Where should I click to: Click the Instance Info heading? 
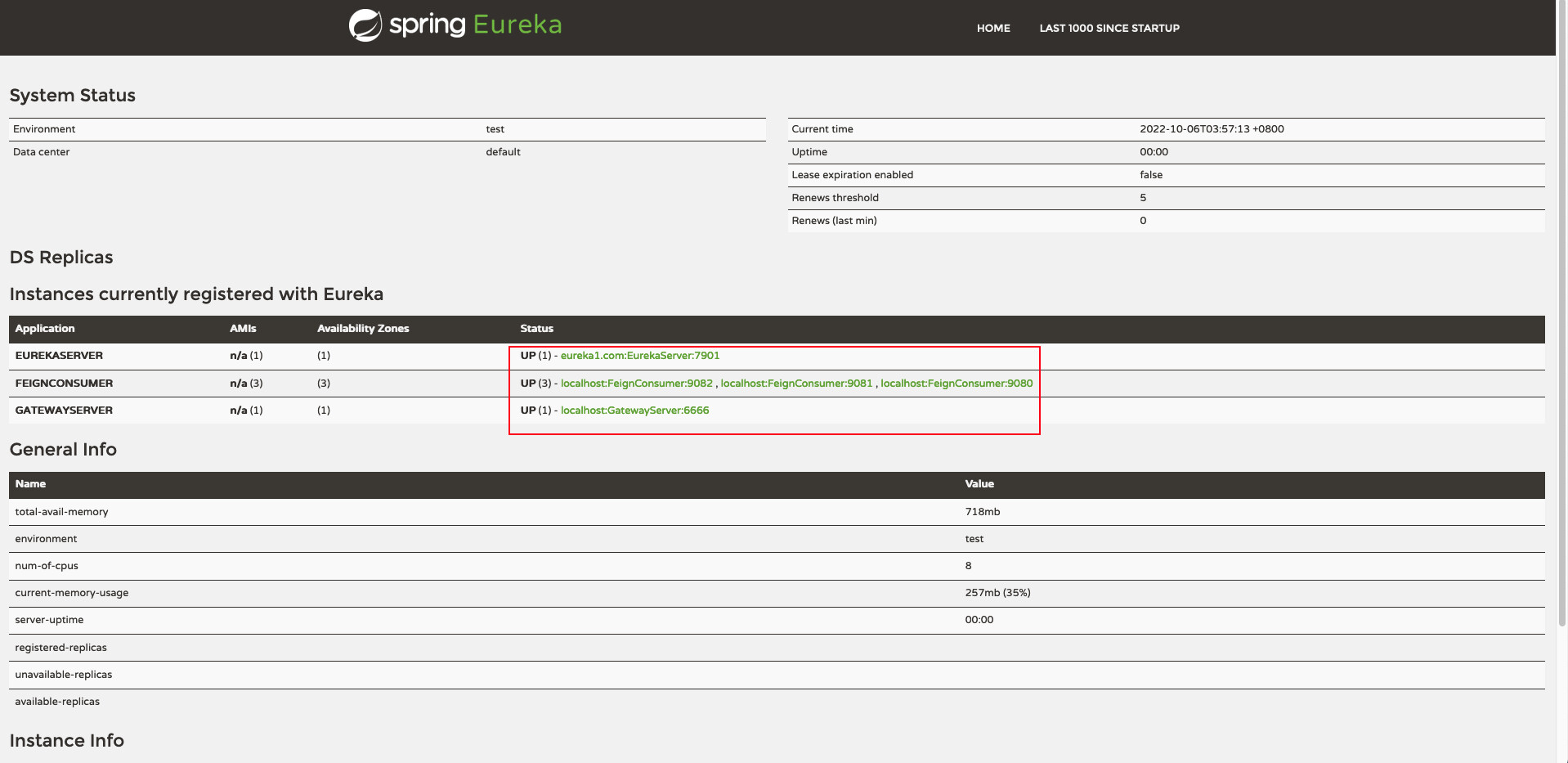pyautogui.click(x=67, y=741)
